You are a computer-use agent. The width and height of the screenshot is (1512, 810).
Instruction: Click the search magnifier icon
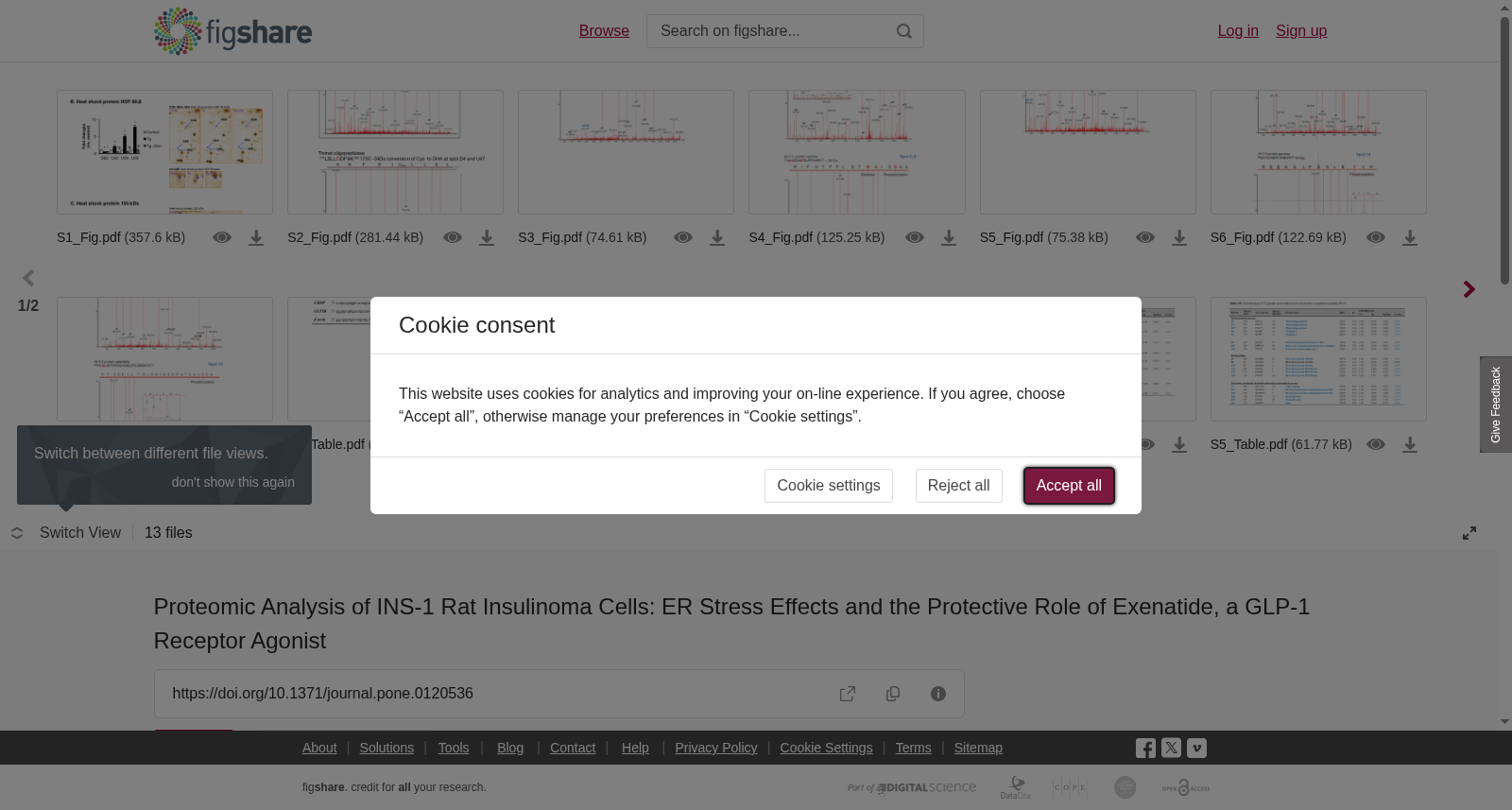point(904,31)
